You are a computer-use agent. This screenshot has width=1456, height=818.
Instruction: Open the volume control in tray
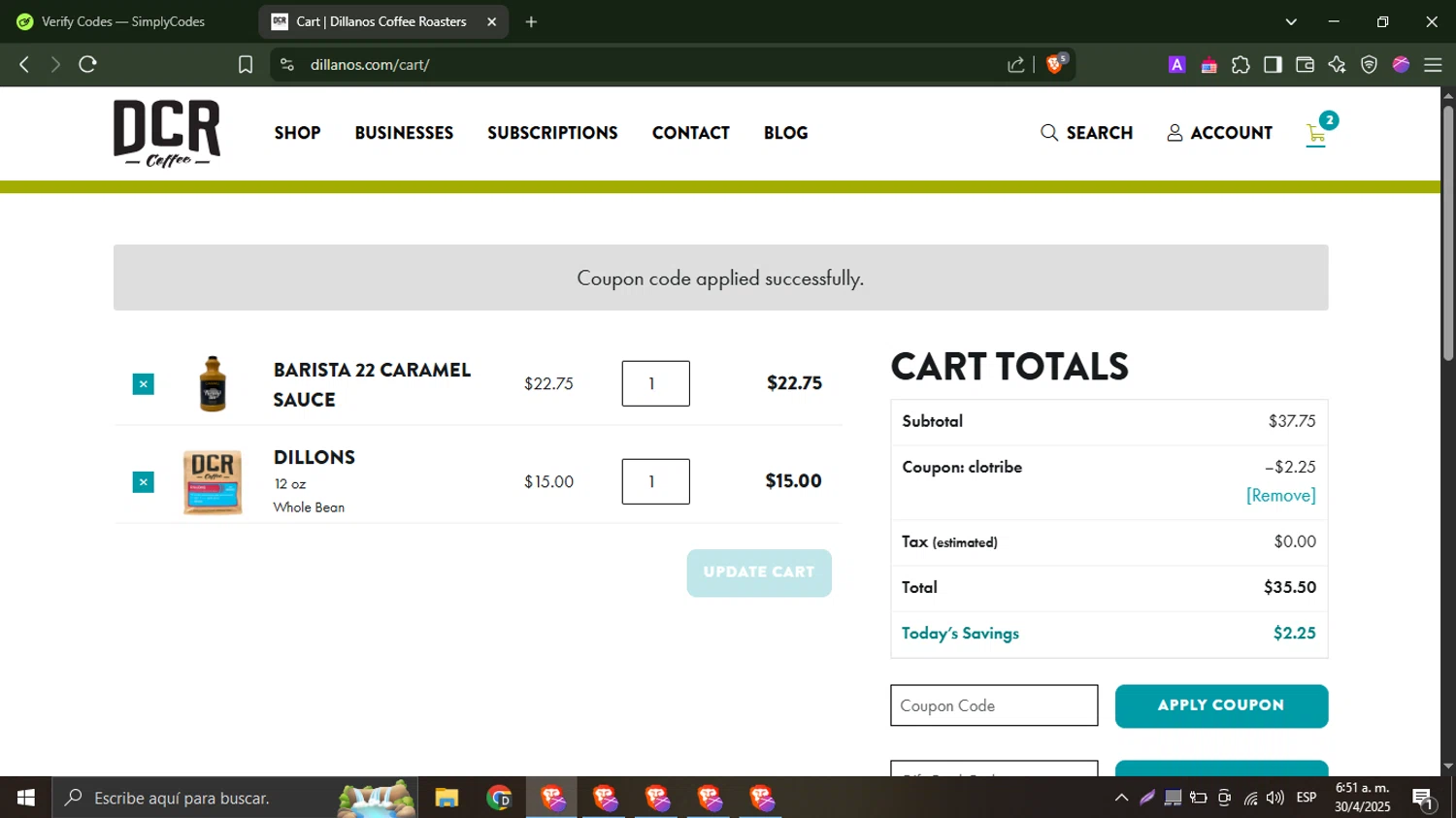coord(1275,798)
